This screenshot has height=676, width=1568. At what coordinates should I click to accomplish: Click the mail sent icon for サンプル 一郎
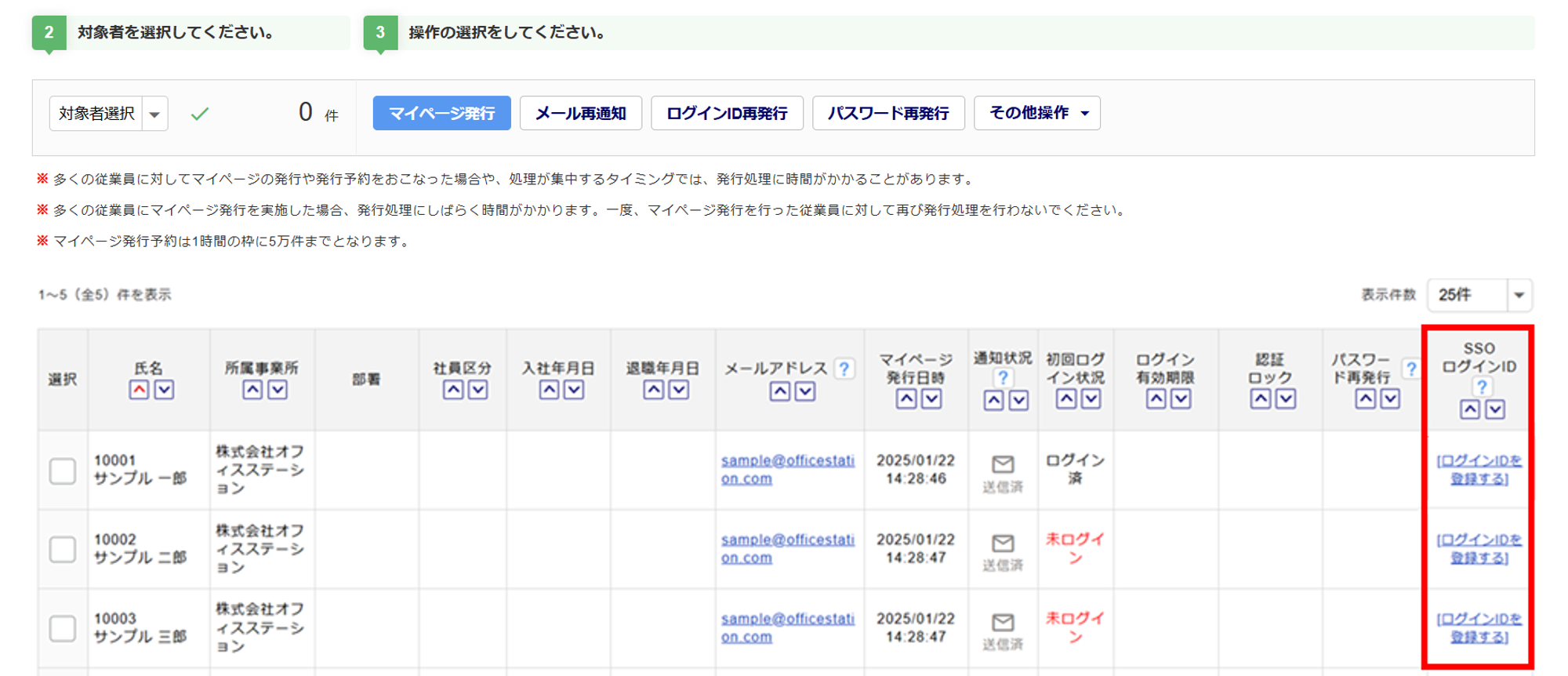(x=1003, y=464)
